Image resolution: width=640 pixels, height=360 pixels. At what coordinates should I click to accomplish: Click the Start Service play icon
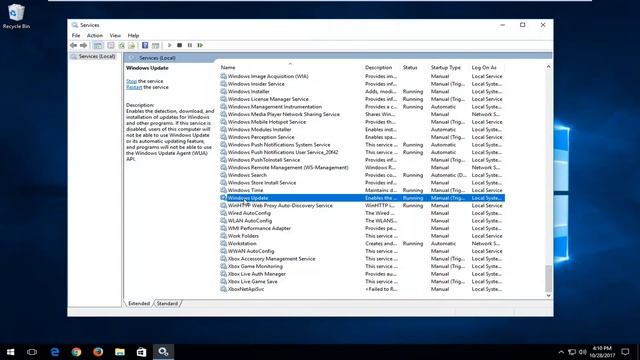(x=169, y=45)
